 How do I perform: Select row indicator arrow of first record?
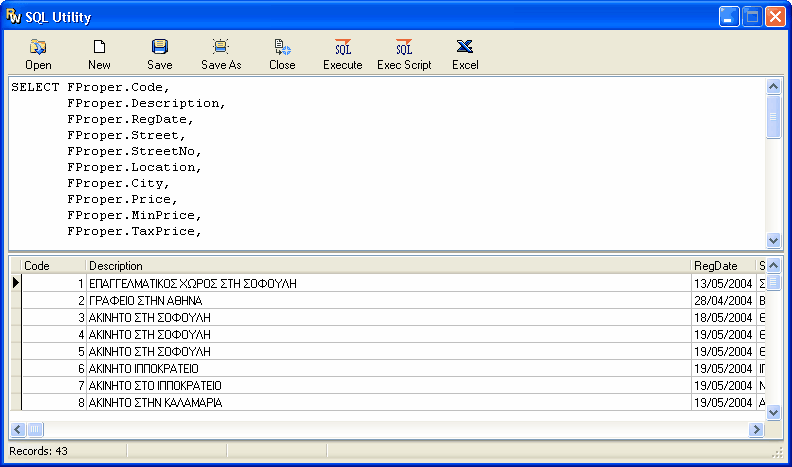tap(16, 283)
